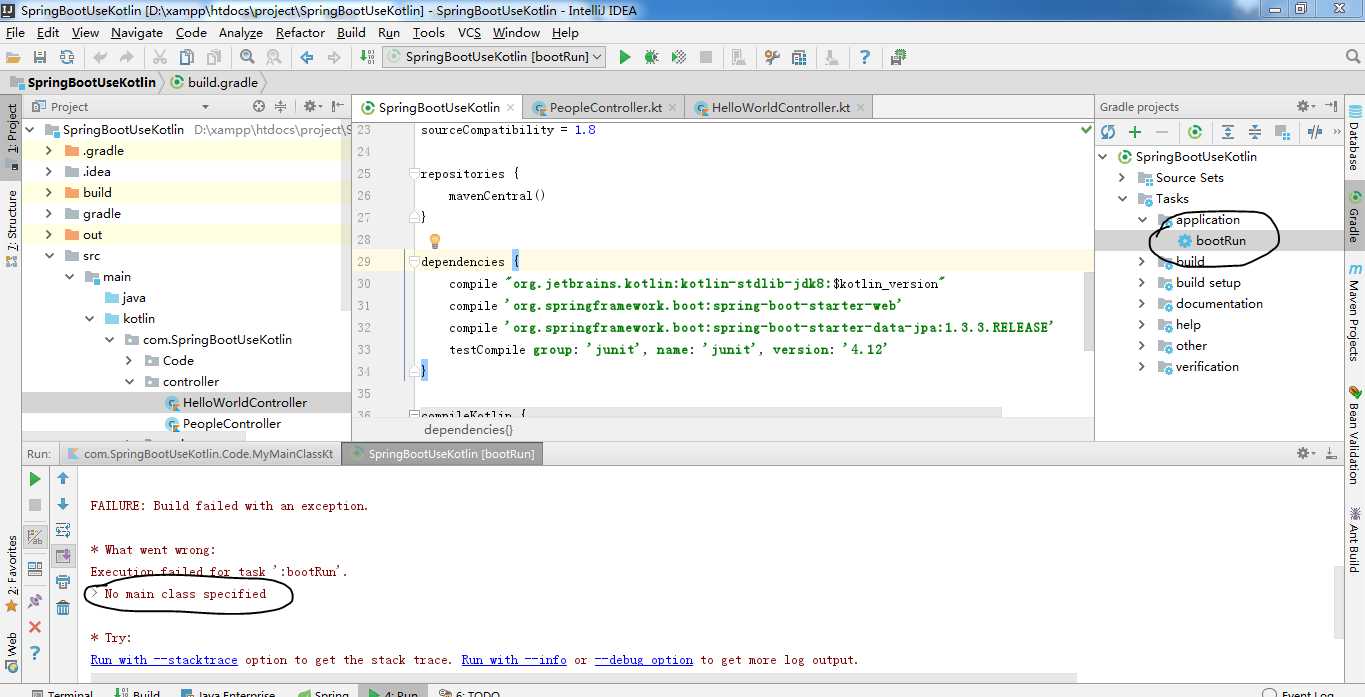
Task: Click scroll from source icon in Project panel
Action: pyautogui.click(x=259, y=106)
